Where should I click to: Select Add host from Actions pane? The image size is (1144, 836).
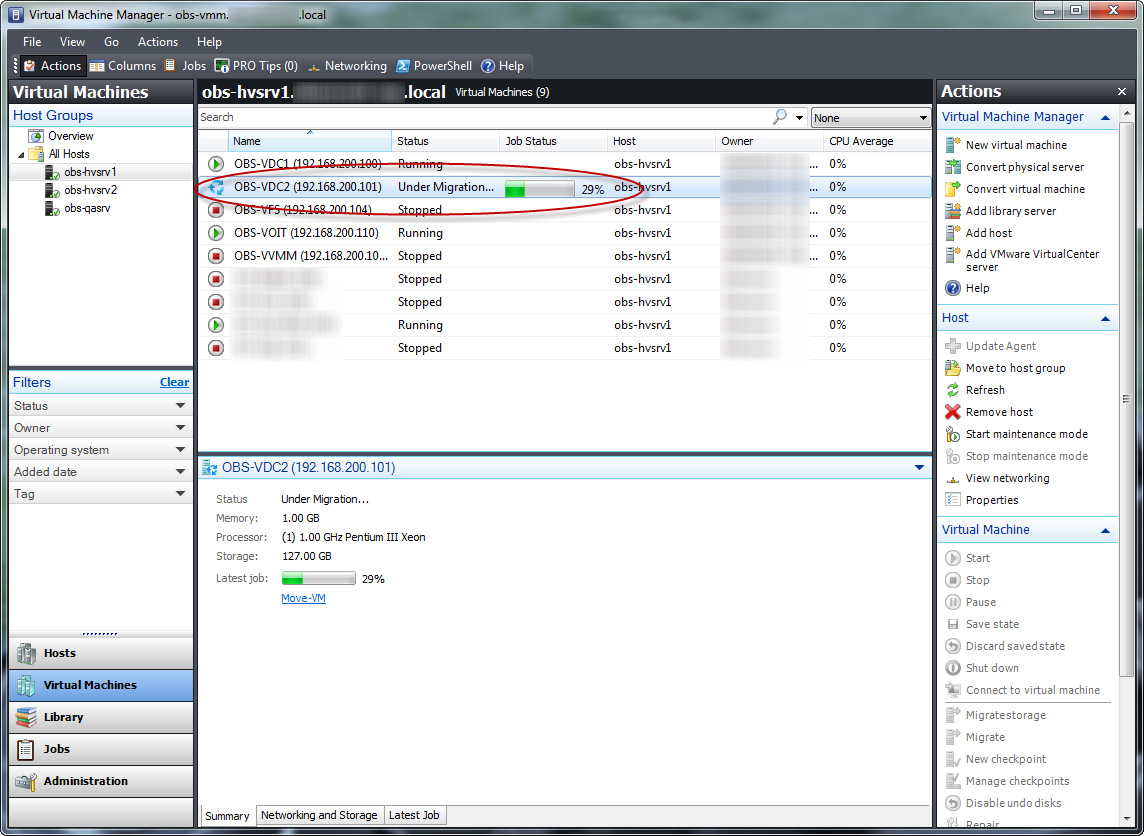tap(990, 232)
